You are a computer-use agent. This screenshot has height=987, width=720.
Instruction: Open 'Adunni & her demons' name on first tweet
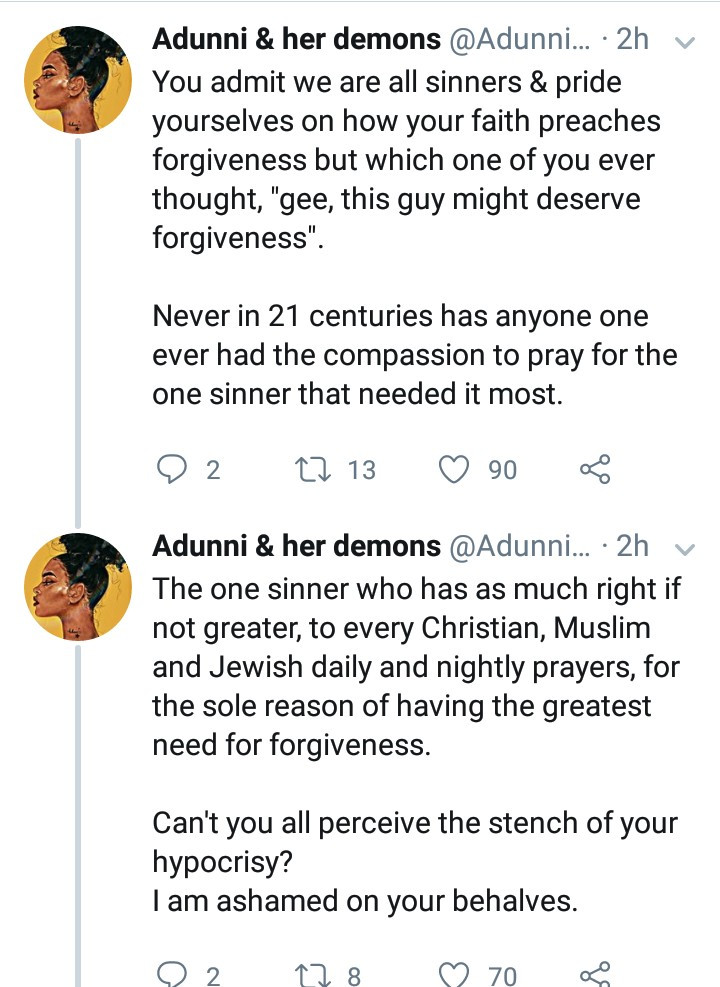(x=296, y=40)
